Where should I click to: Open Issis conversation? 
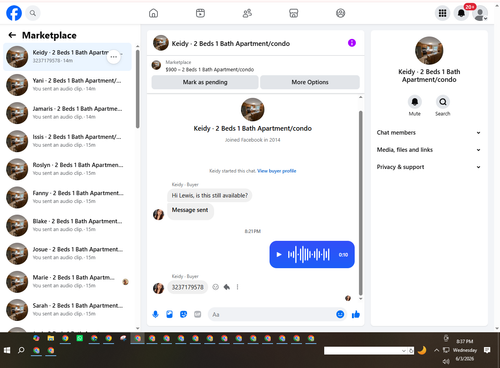[68, 141]
